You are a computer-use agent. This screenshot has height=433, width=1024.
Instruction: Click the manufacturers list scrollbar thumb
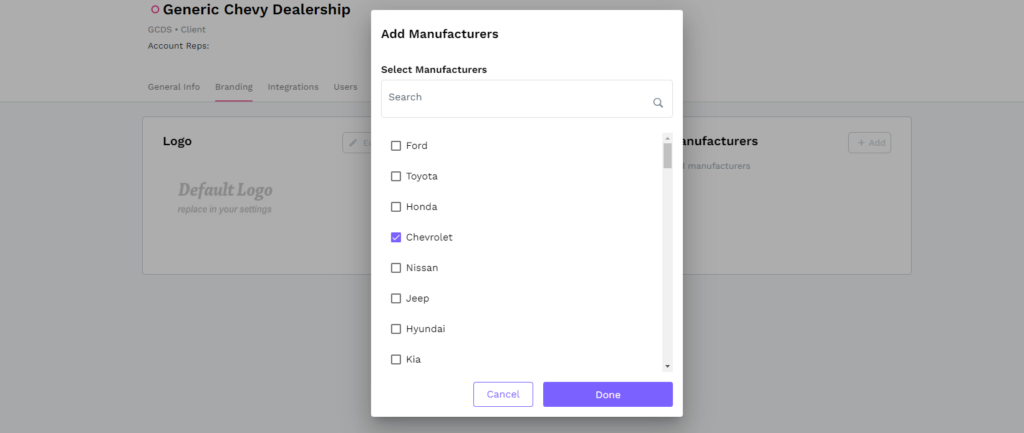pos(667,155)
